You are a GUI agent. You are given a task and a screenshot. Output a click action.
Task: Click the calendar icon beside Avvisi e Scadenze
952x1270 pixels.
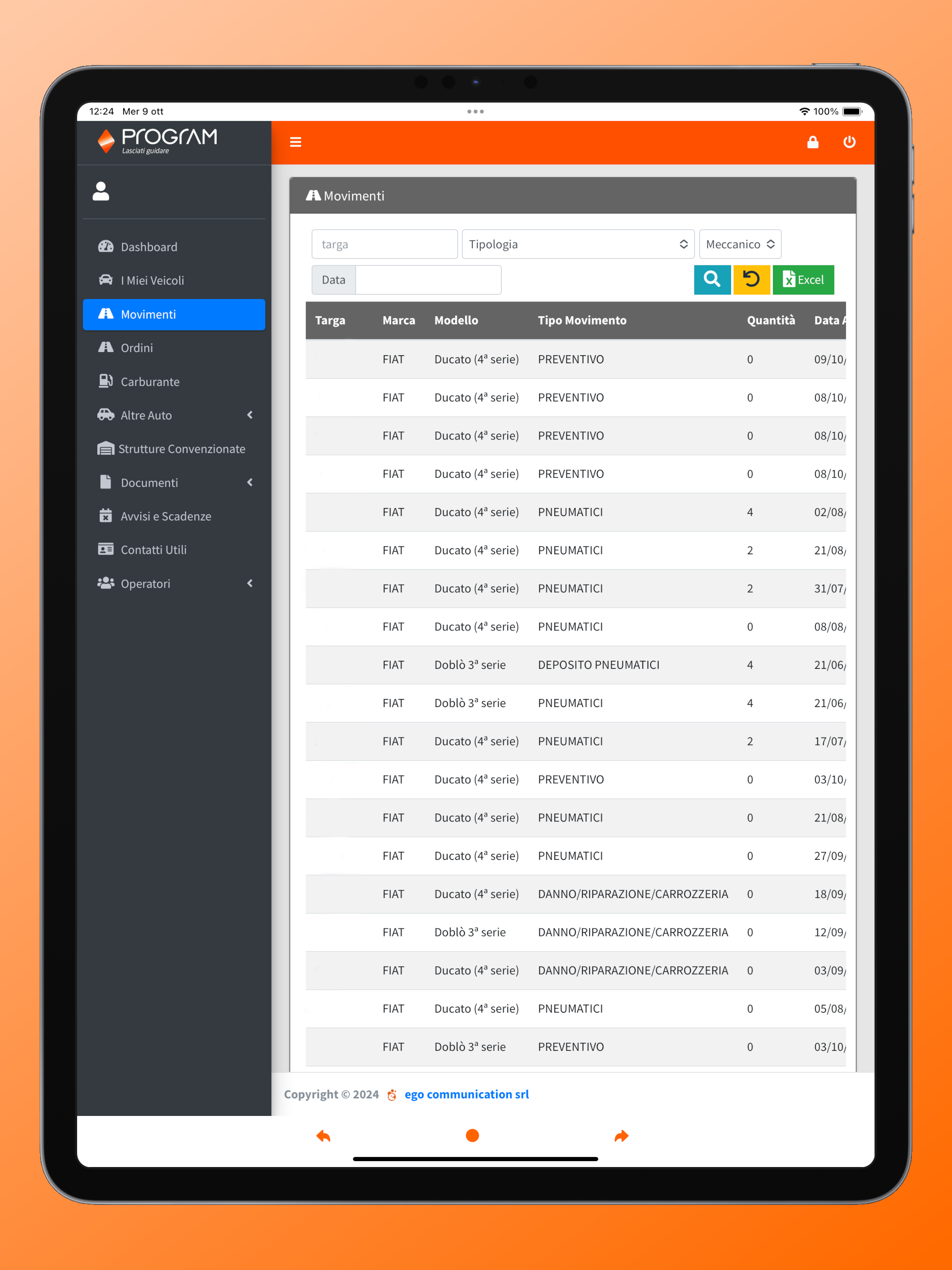click(x=106, y=515)
